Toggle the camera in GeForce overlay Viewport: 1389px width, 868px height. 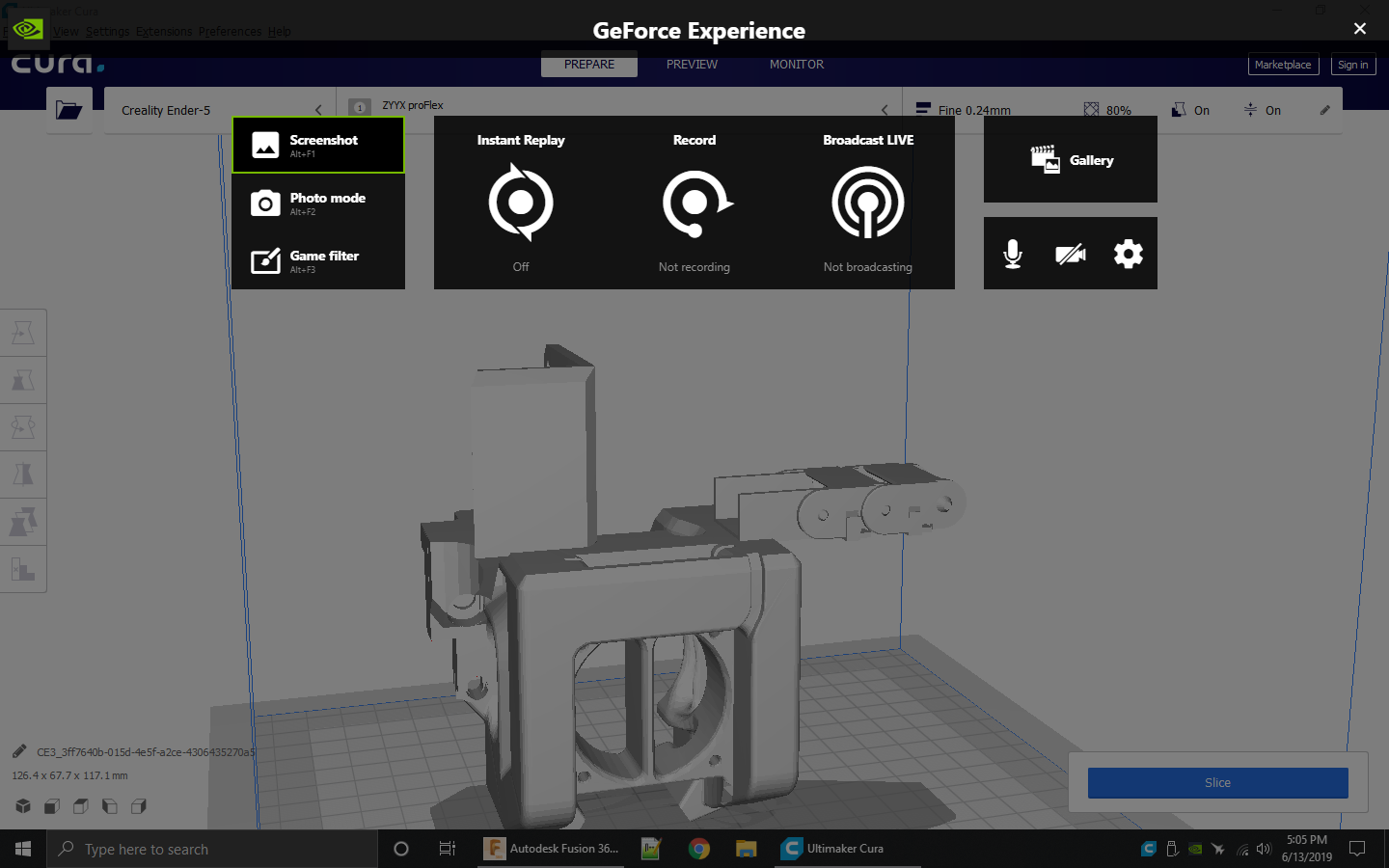click(x=1071, y=254)
